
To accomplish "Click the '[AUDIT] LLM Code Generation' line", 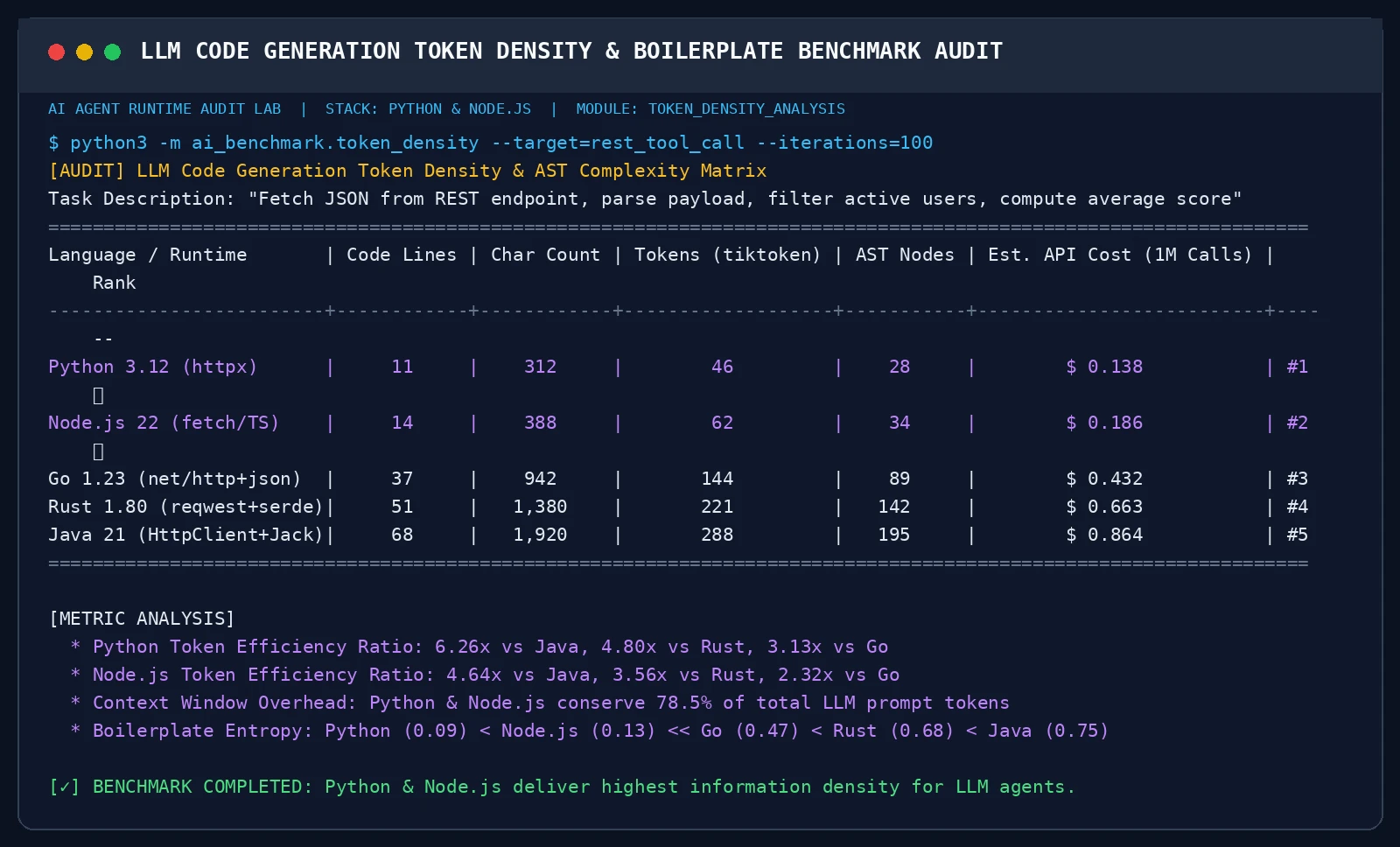I will click(x=408, y=171).
